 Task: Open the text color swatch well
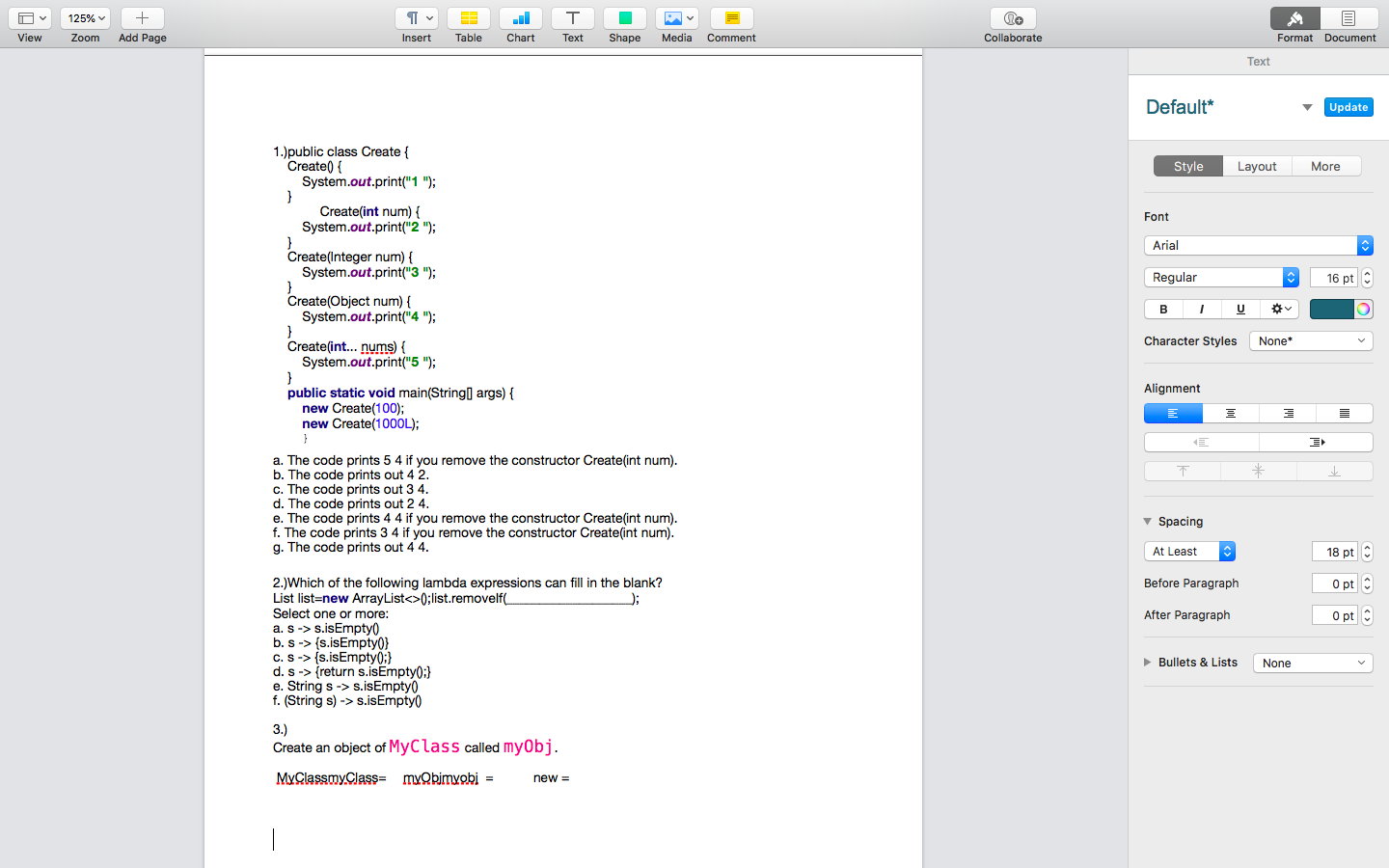pyautogui.click(x=1332, y=310)
